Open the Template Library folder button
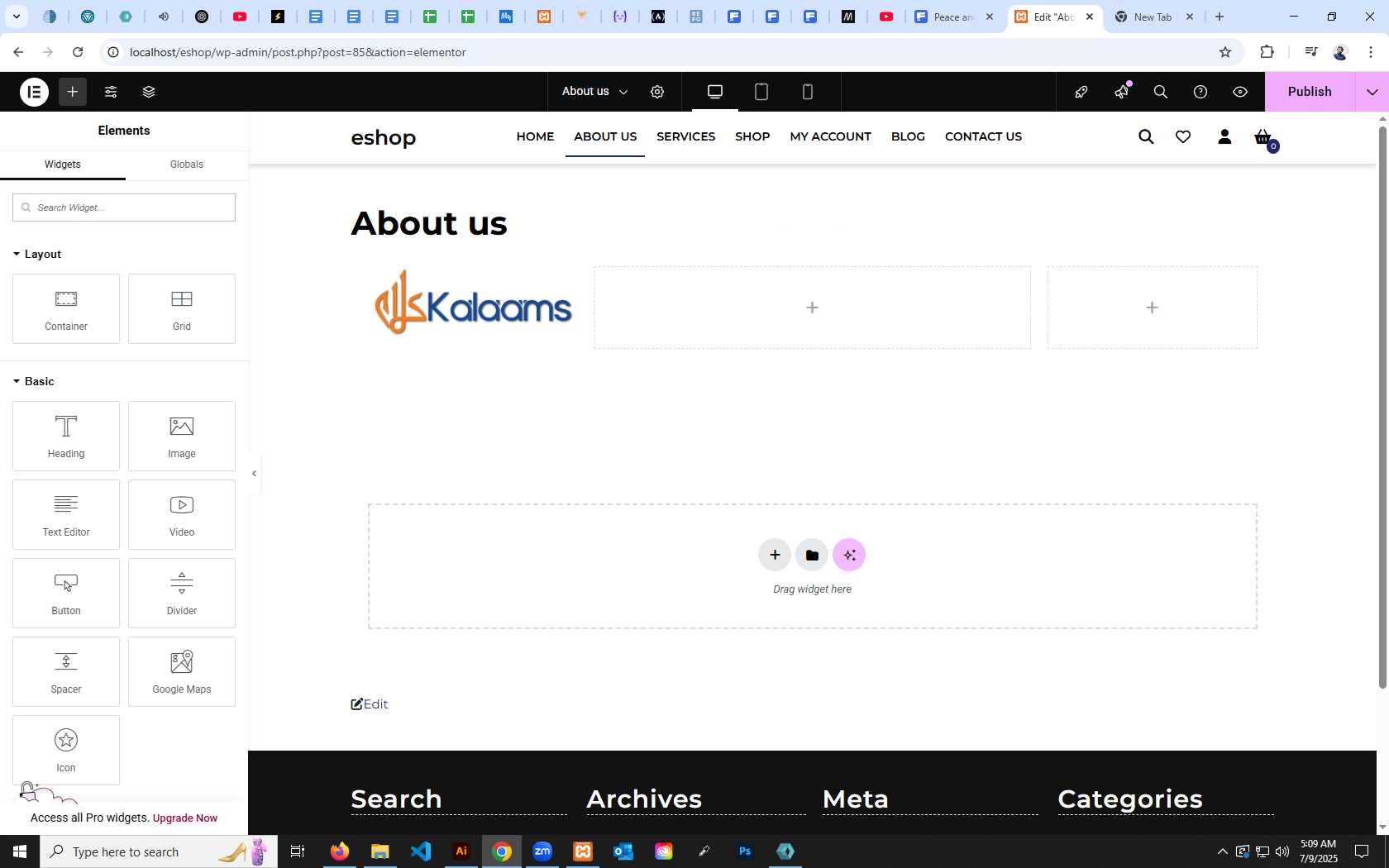 pyautogui.click(x=812, y=555)
